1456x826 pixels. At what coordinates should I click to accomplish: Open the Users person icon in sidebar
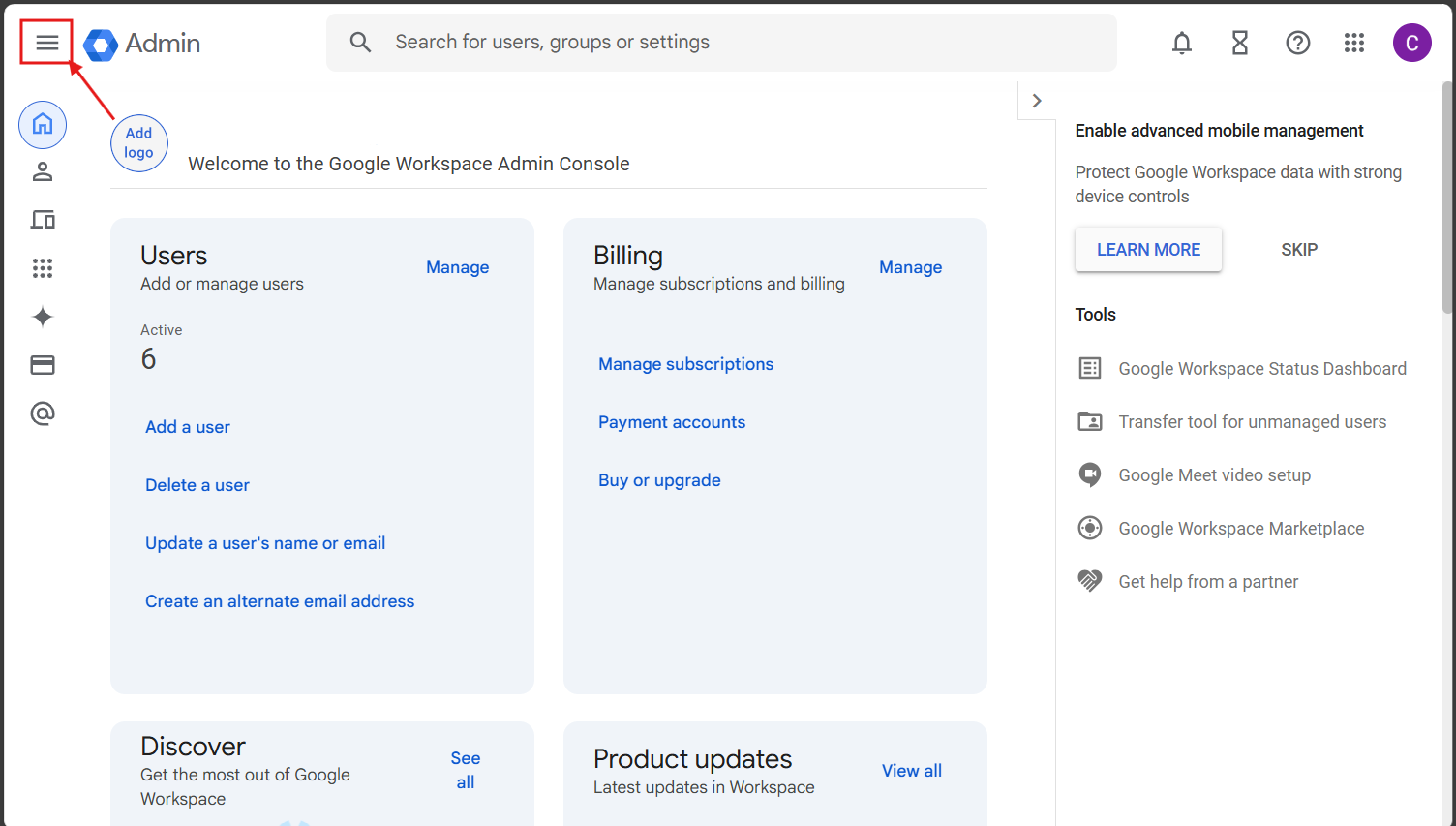tap(43, 172)
